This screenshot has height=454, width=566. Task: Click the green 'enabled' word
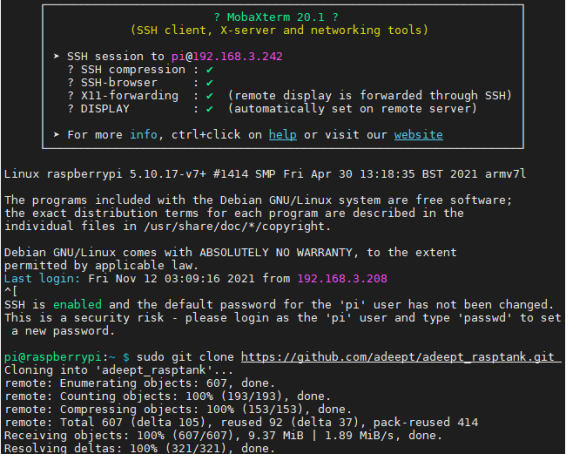(77, 304)
